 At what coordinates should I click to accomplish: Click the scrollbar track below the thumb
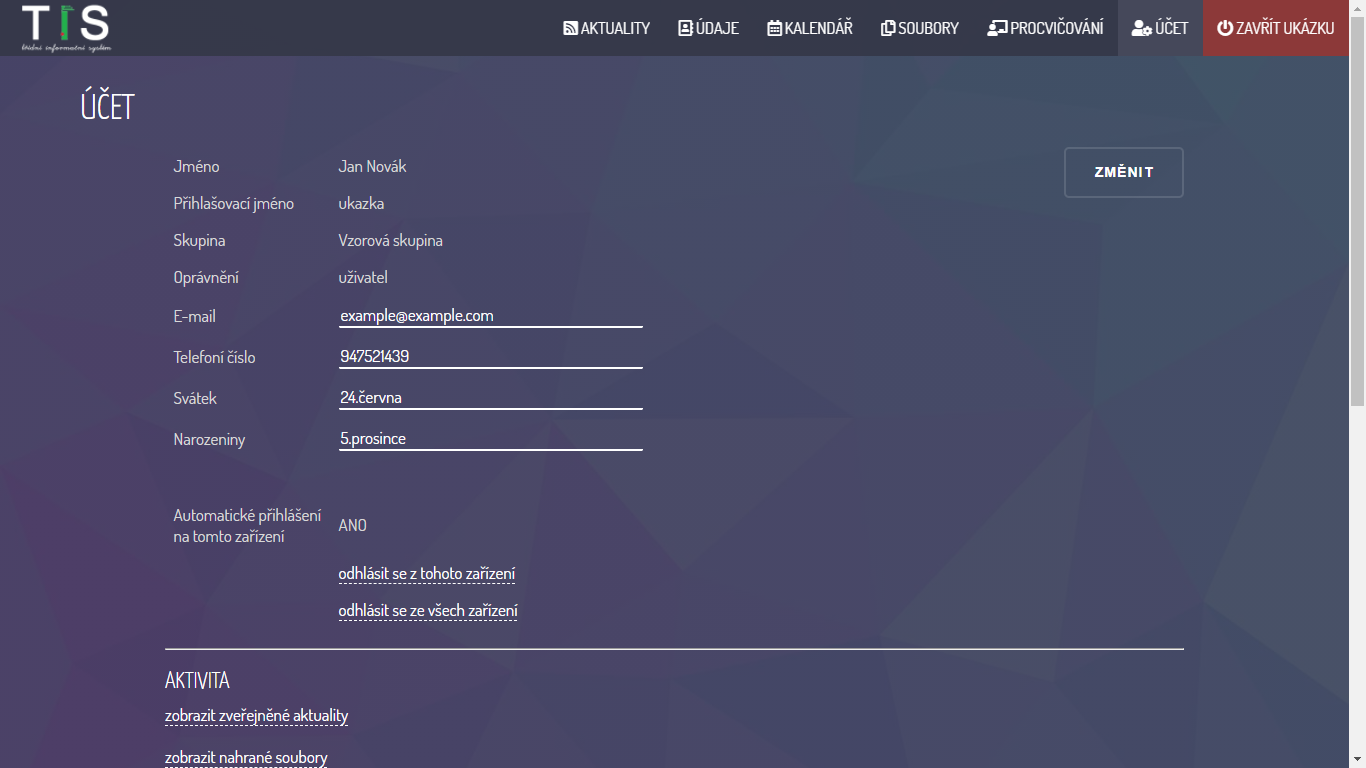(x=1357, y=580)
